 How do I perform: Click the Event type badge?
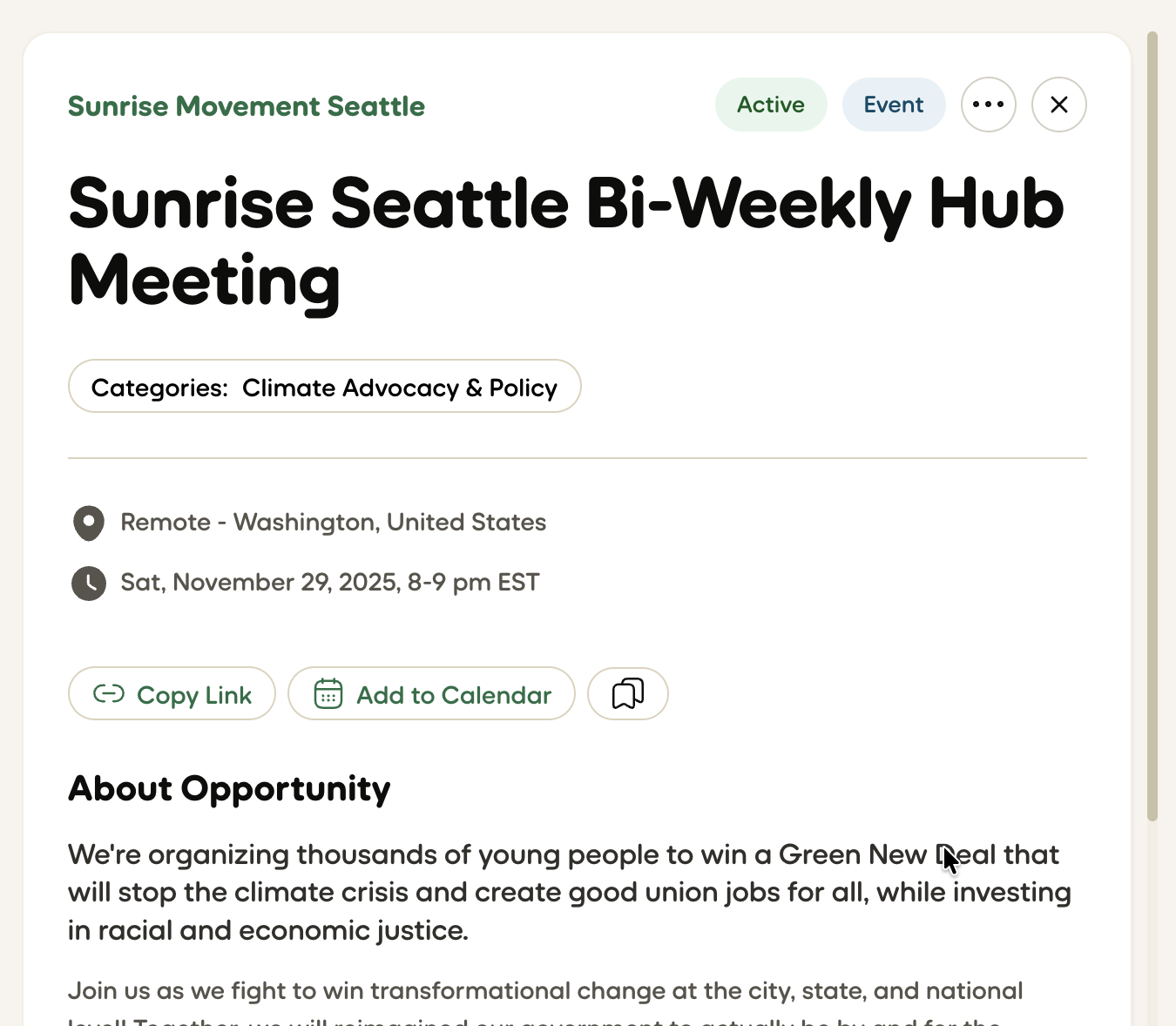[x=893, y=105]
